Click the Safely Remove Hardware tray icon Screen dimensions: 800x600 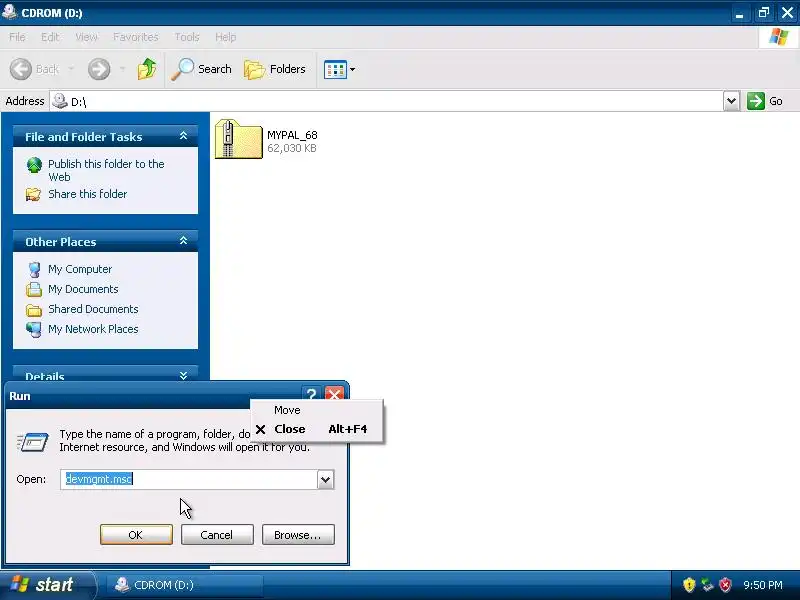coord(707,585)
